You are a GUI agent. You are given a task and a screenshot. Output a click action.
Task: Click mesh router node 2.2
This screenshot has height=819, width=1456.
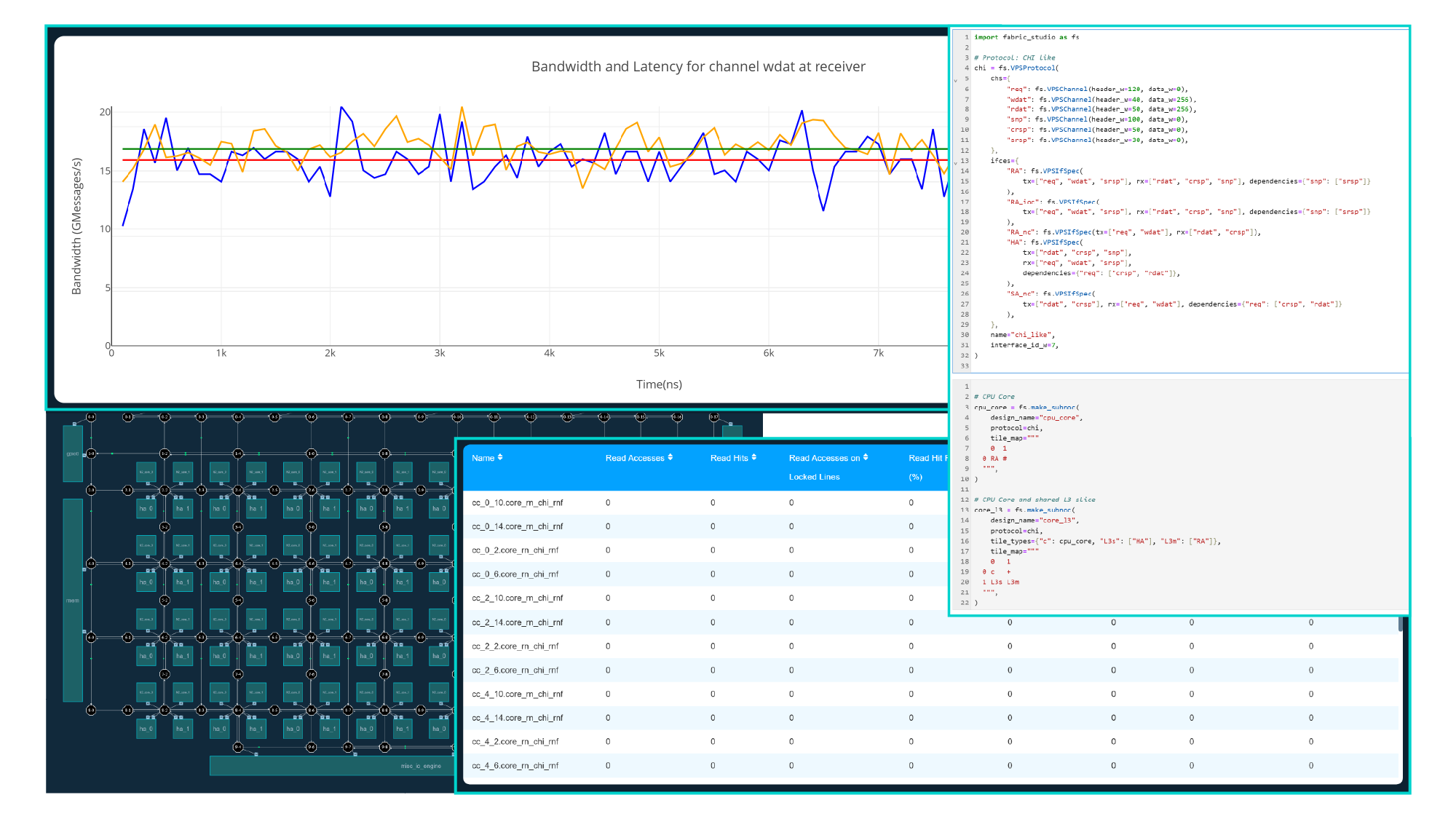[165, 490]
